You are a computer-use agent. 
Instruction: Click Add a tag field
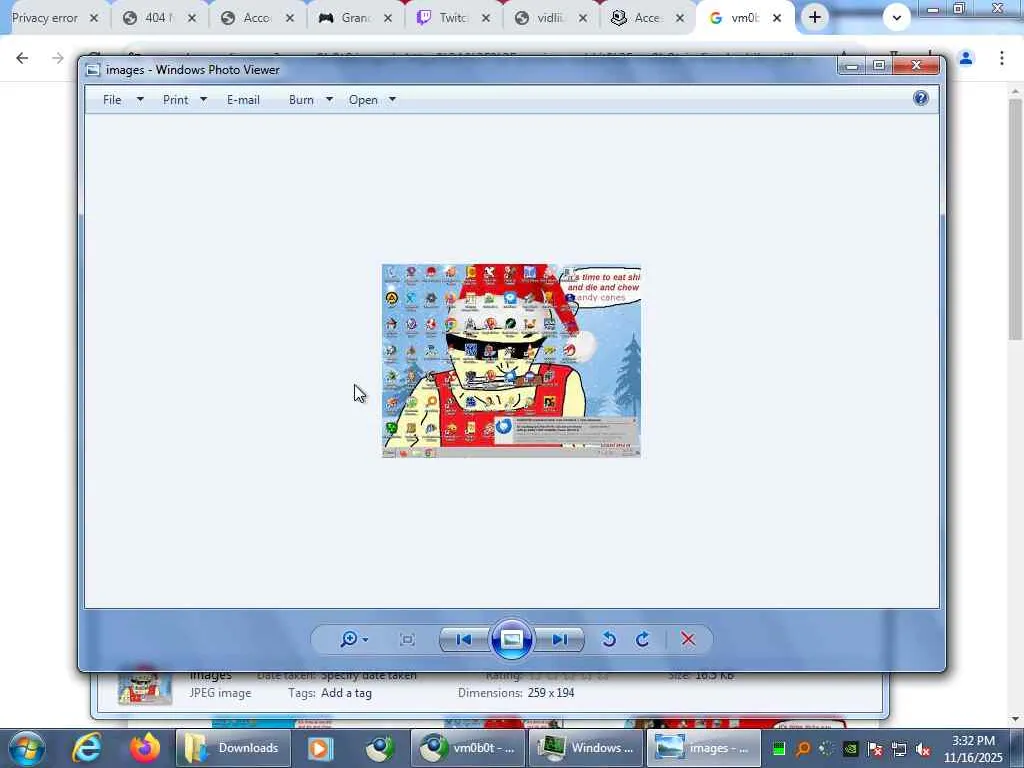pyautogui.click(x=346, y=693)
